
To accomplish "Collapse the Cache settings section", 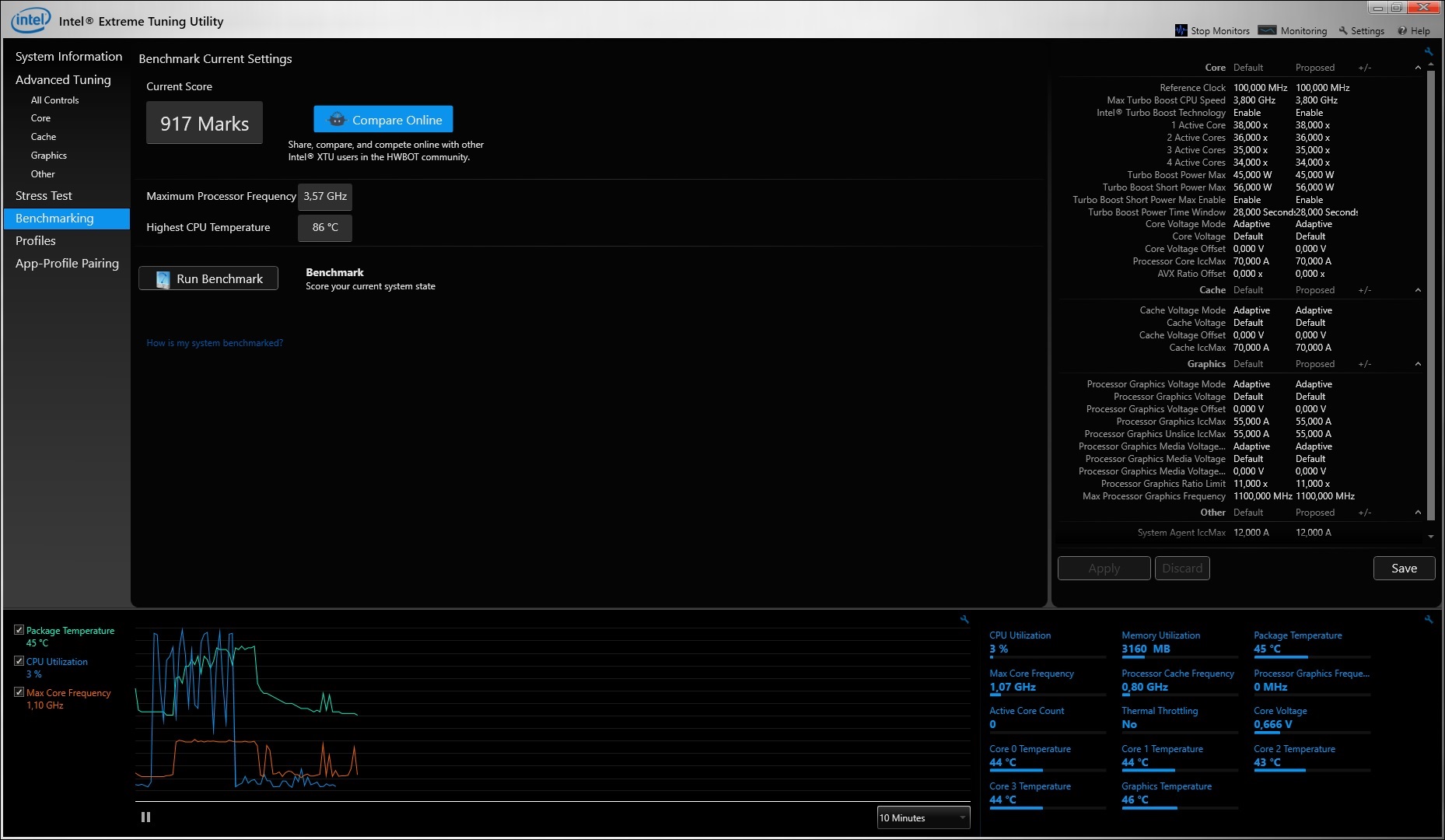I will pos(1418,290).
